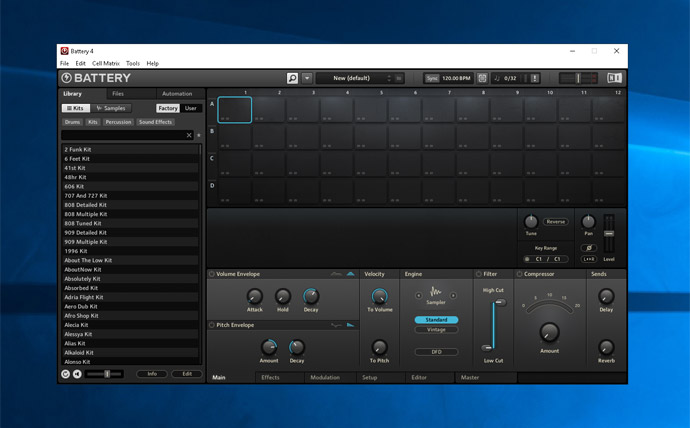This screenshot has width=690, height=428.
Task: Adjust the master volume slider in header
Action: (x=578, y=78)
